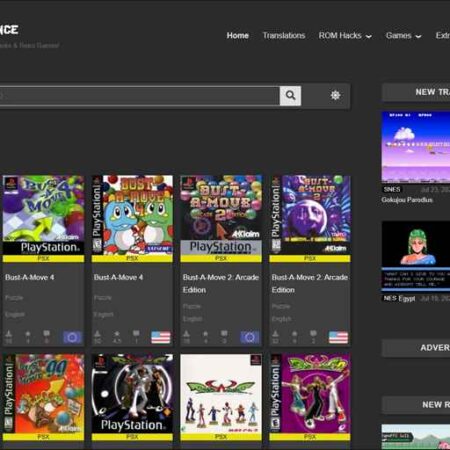Open US-flag Bust-A-Move 4 title link

tap(118, 277)
